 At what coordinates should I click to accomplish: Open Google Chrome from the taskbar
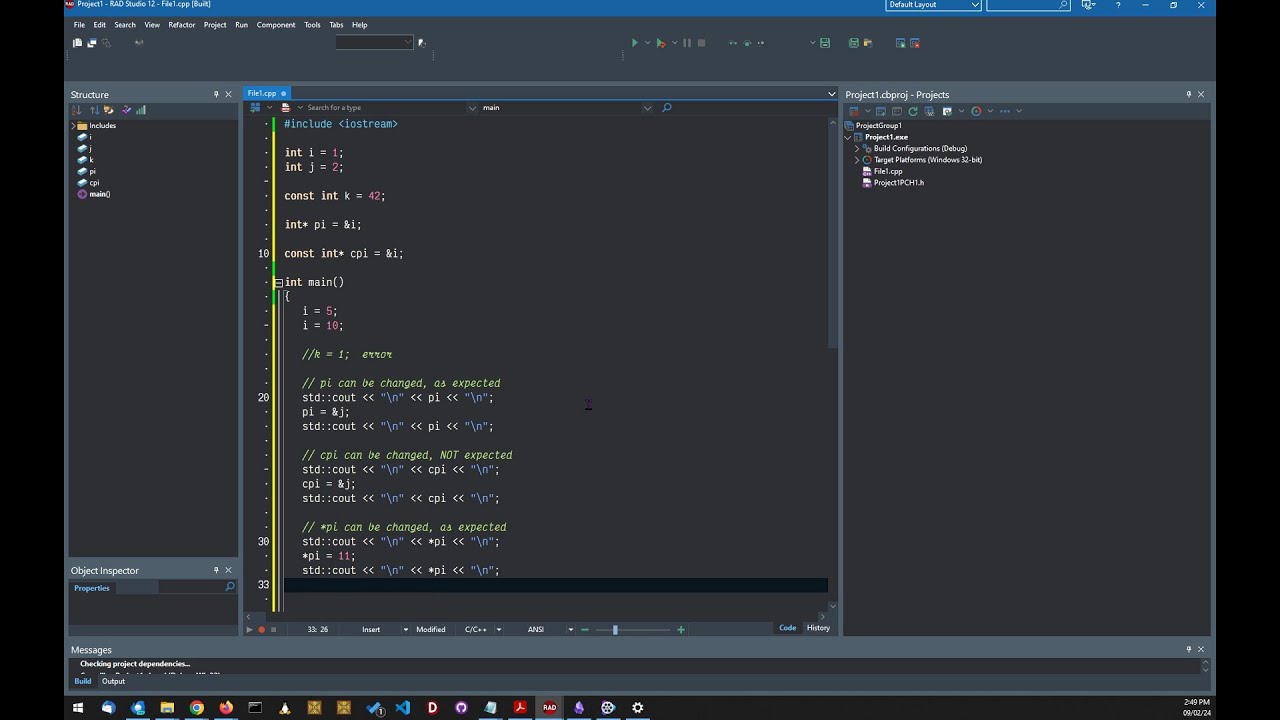click(197, 707)
